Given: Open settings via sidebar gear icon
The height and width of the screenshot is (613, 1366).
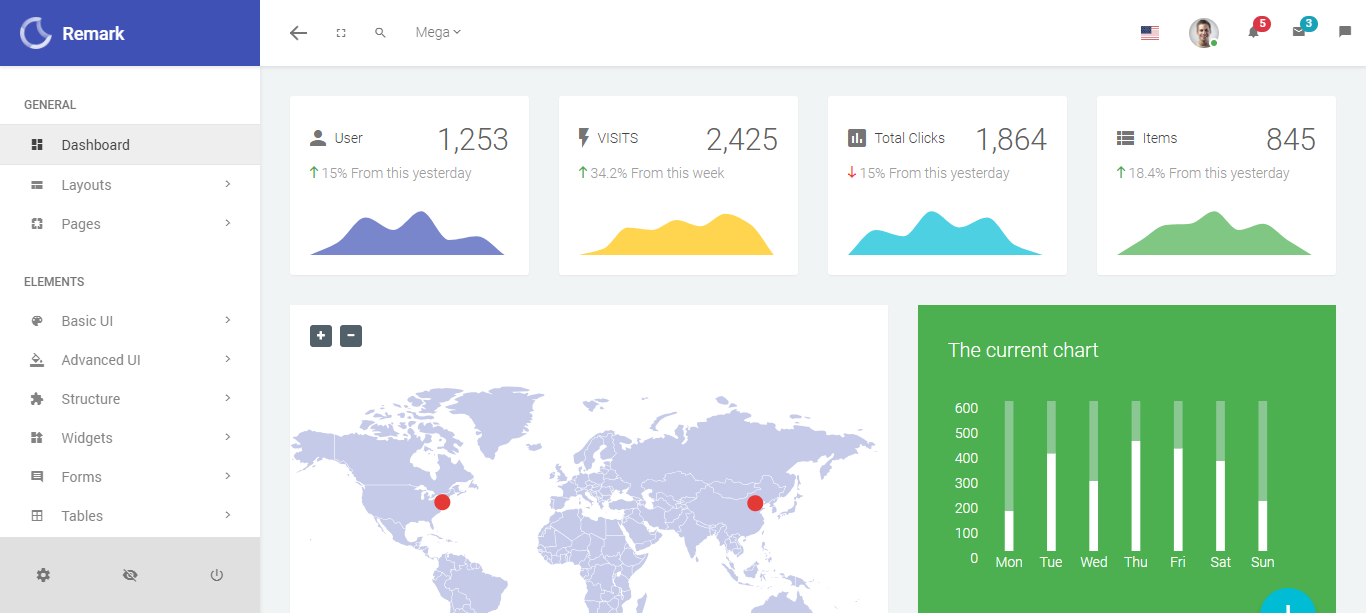Looking at the screenshot, I should coord(43,575).
